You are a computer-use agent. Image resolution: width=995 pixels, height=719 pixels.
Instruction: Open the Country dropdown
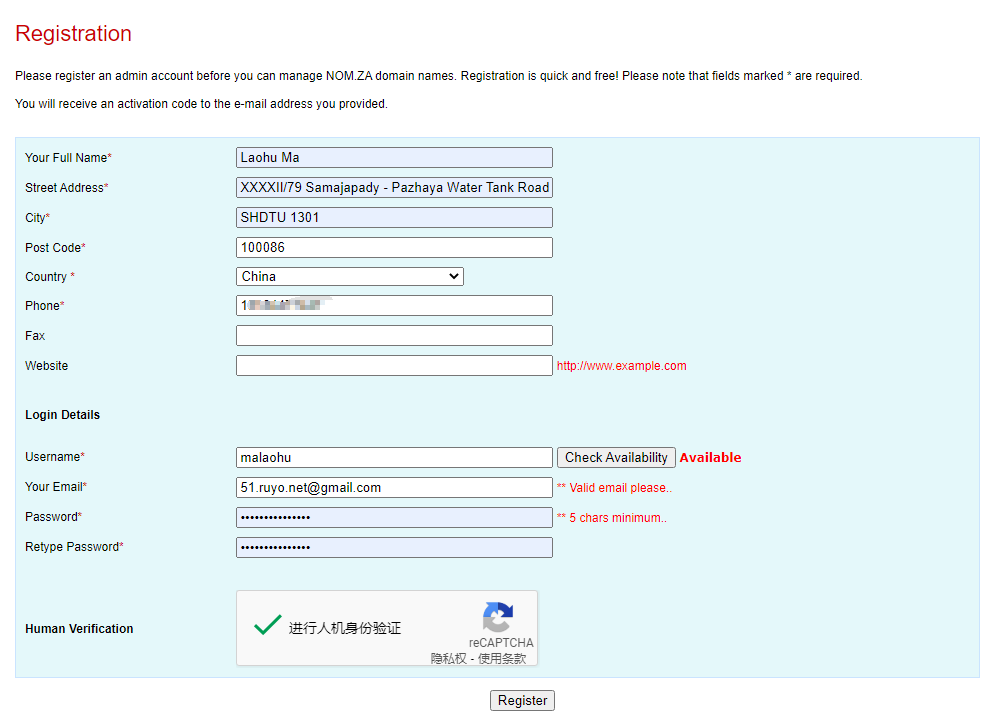coord(350,277)
